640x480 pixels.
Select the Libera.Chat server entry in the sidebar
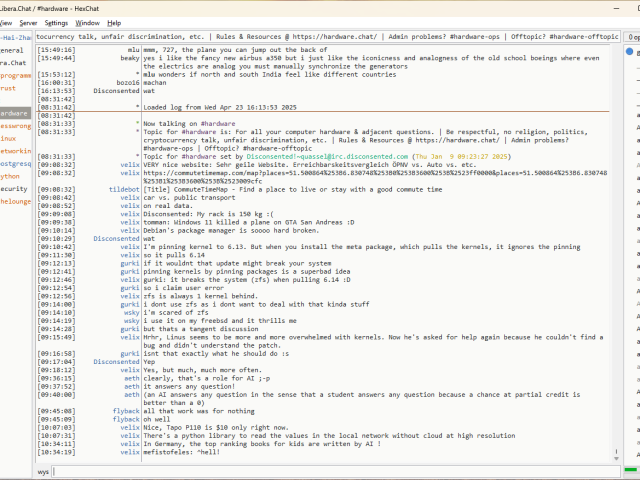point(14,63)
